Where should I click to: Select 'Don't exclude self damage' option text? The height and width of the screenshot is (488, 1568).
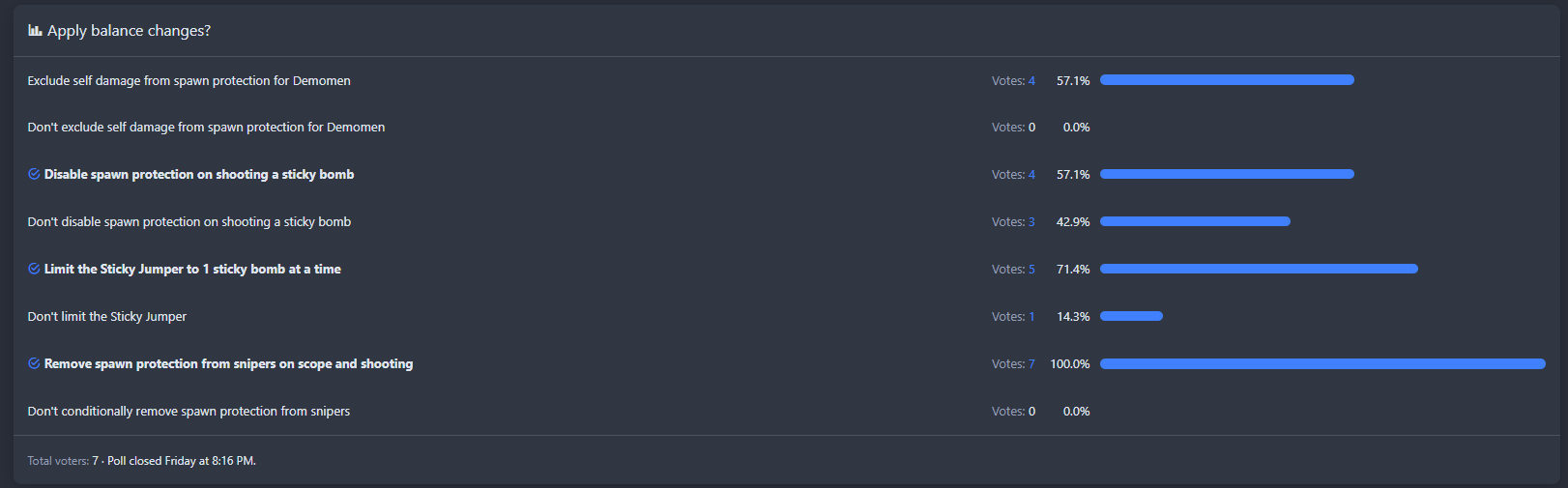(x=206, y=128)
